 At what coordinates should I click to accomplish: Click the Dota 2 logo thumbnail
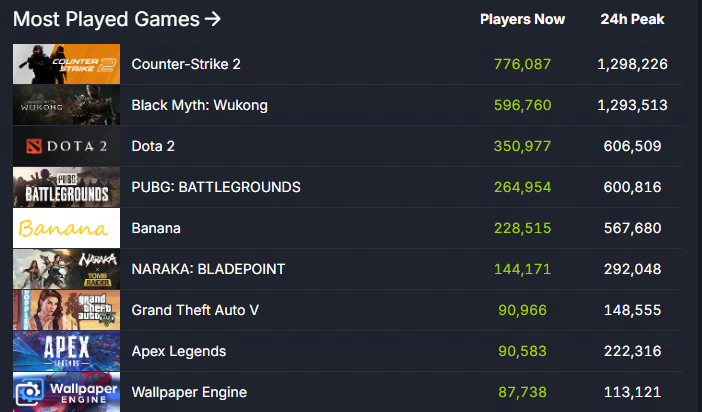(66, 146)
